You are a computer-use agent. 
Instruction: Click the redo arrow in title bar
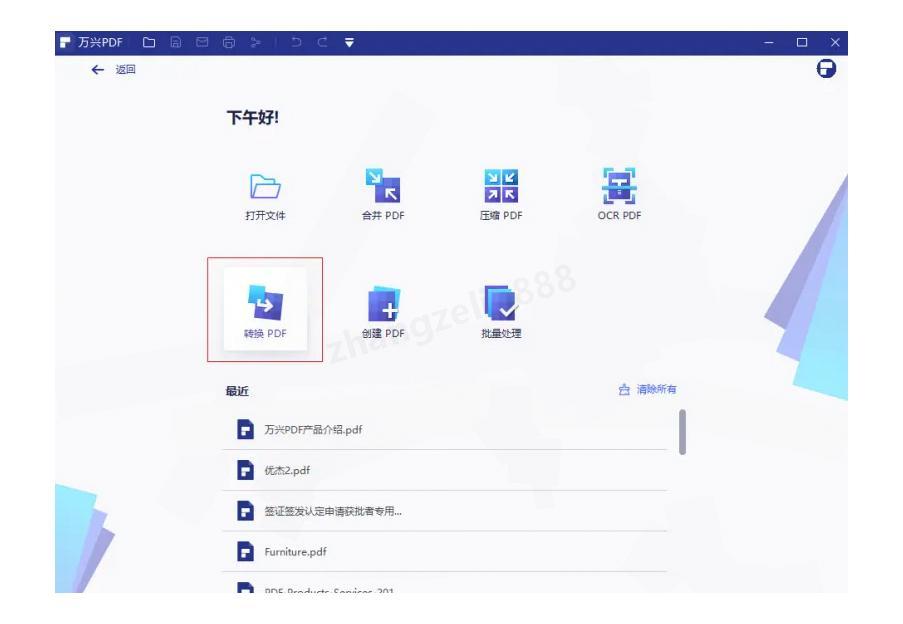[322, 42]
